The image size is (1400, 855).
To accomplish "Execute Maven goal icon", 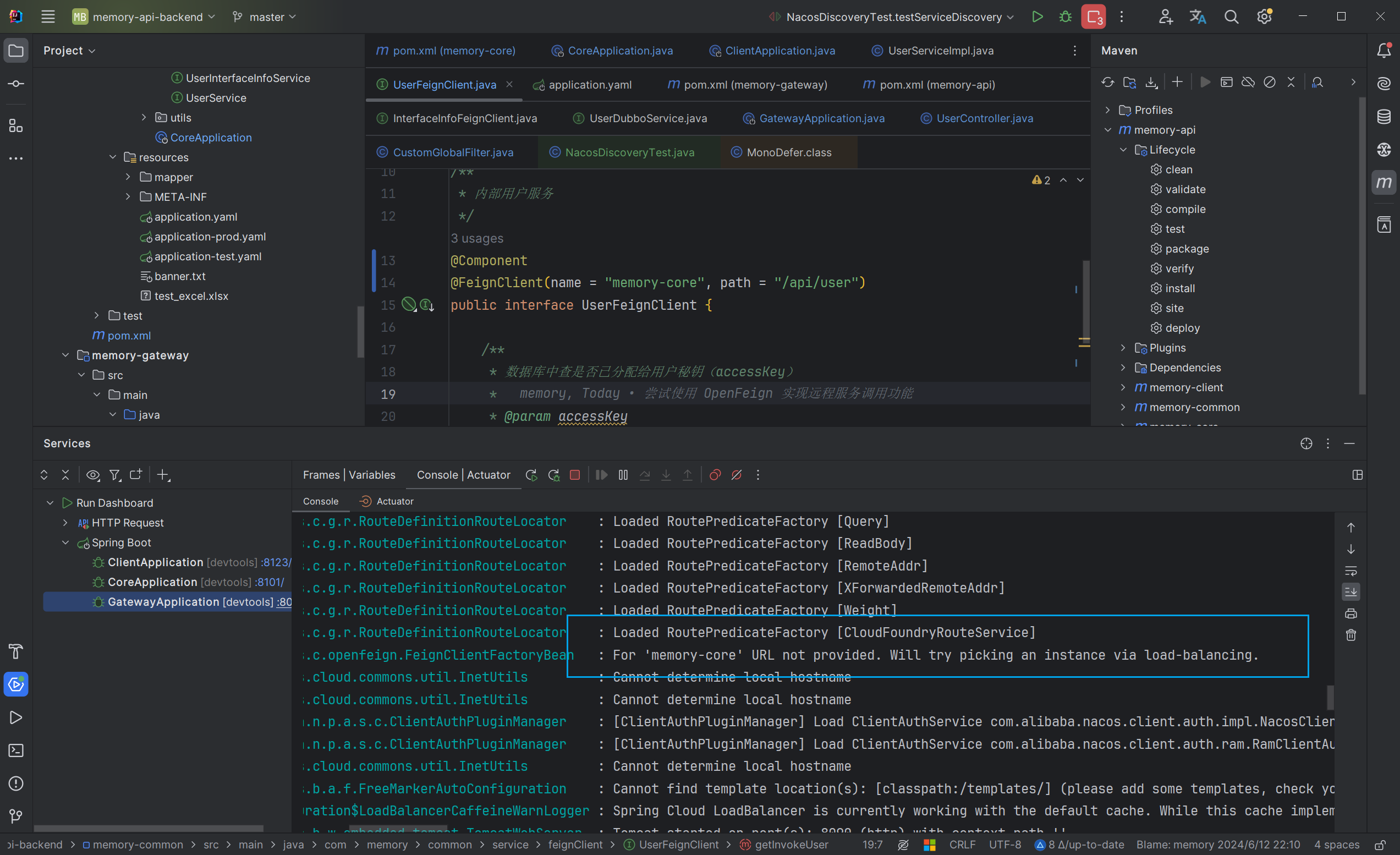I will coord(1226,83).
